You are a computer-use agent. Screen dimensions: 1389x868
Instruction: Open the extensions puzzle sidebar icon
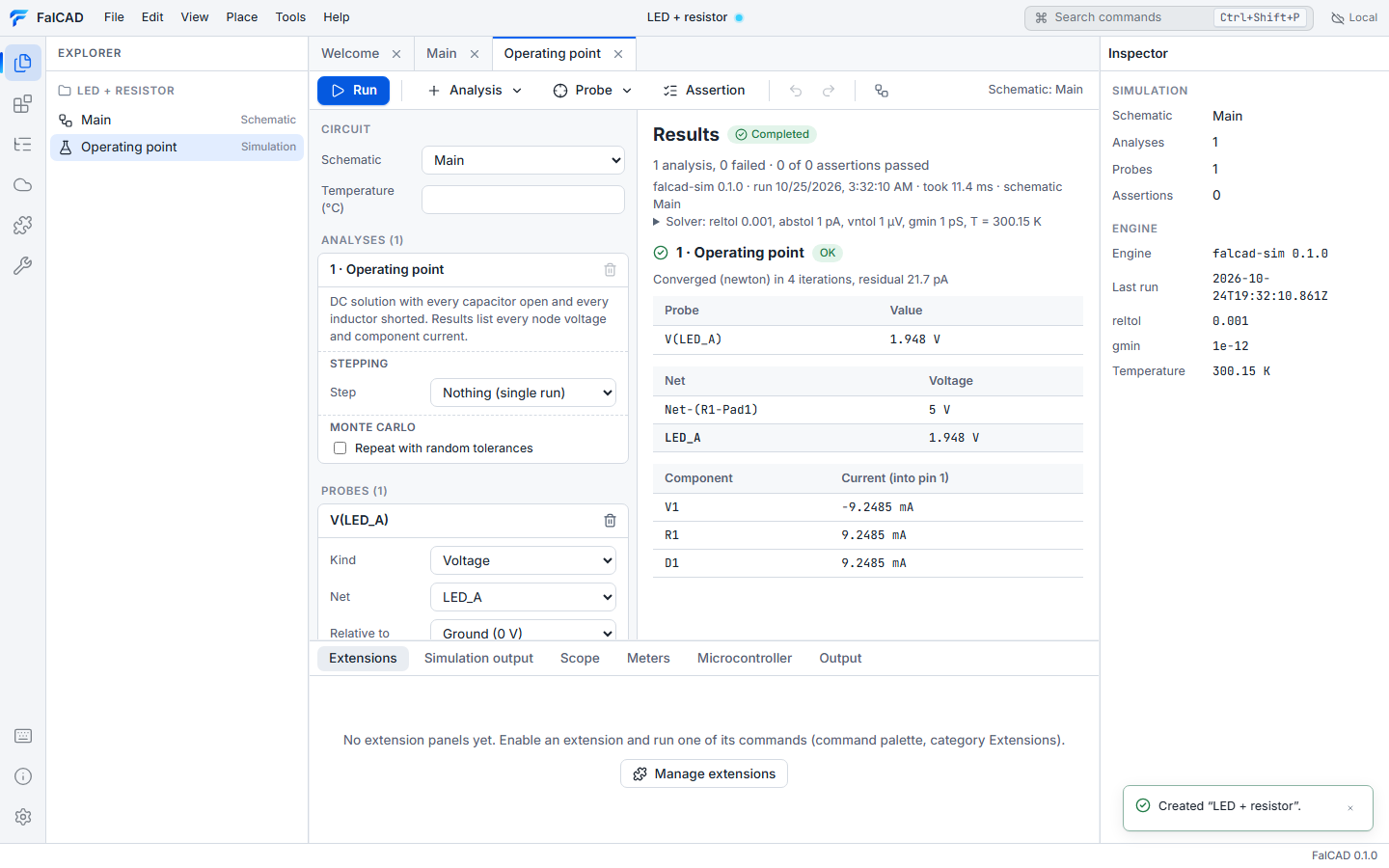pyautogui.click(x=23, y=225)
